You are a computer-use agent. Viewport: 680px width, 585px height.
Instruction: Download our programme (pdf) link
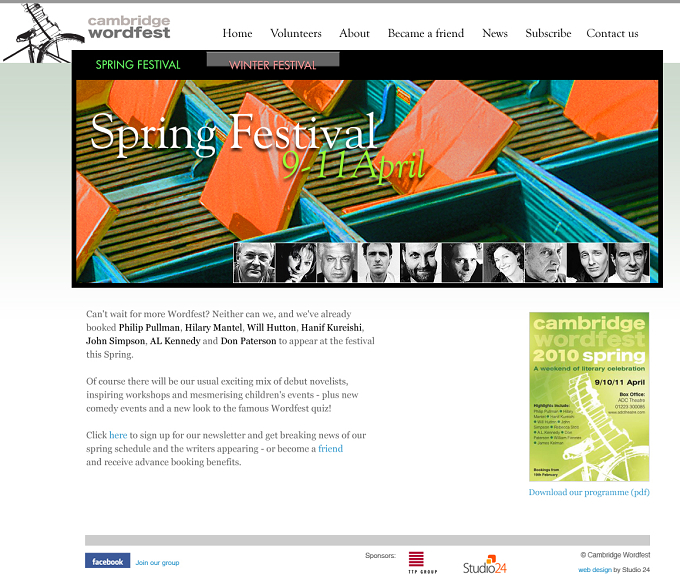[x=589, y=492]
